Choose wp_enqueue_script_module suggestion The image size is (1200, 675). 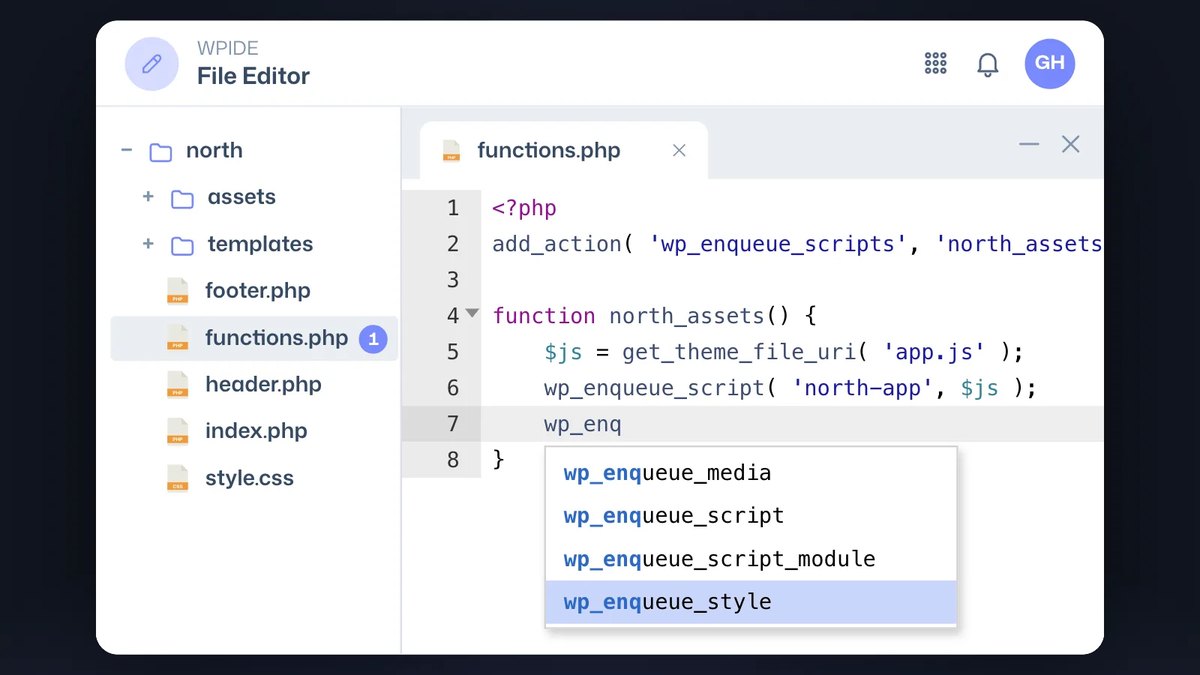(x=751, y=559)
